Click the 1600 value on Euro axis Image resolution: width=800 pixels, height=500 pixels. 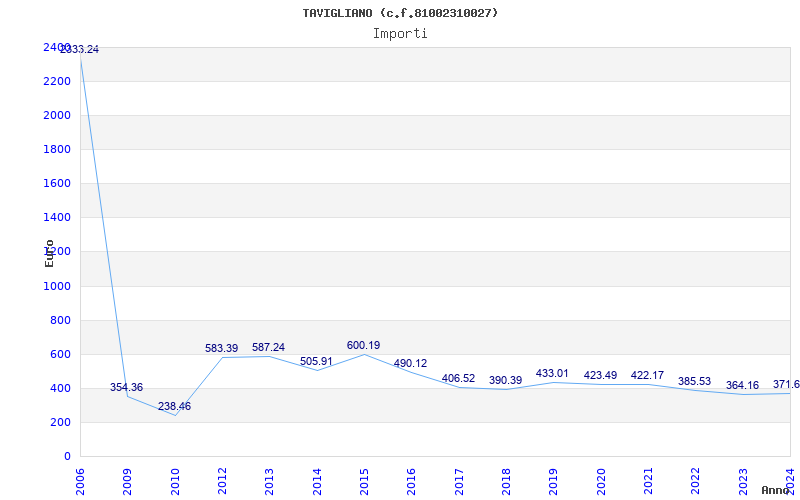pos(57,183)
